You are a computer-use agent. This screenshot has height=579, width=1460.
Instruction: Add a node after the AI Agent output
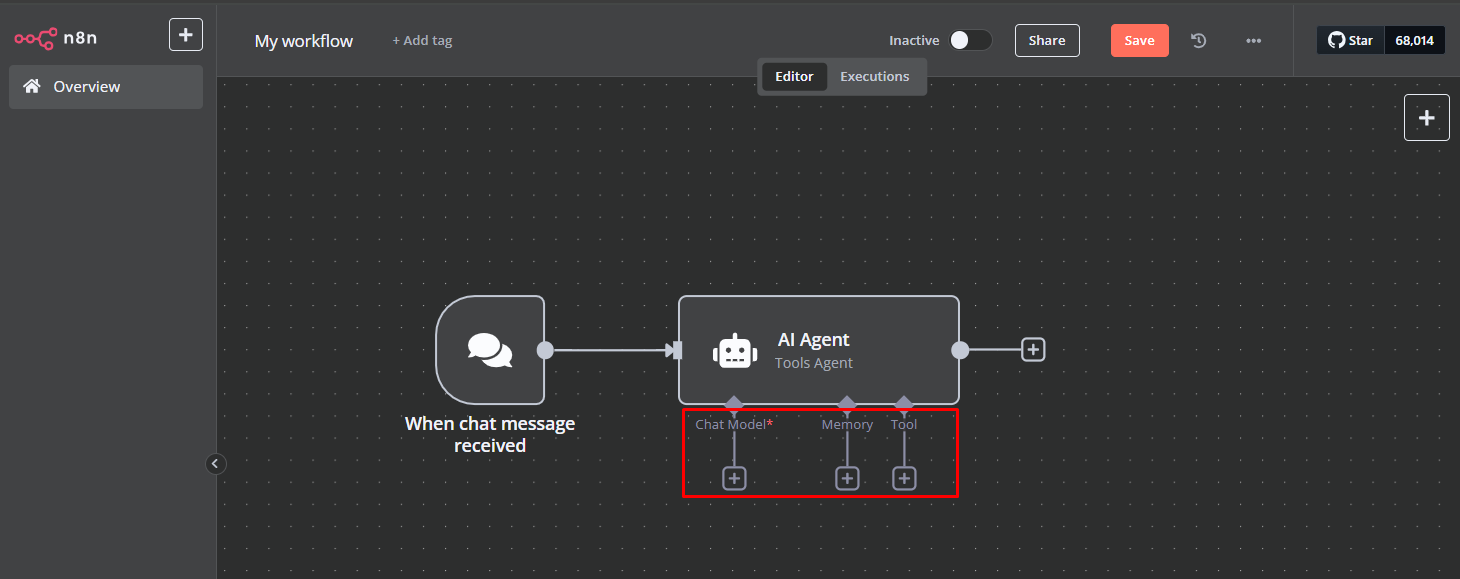pos(1032,349)
